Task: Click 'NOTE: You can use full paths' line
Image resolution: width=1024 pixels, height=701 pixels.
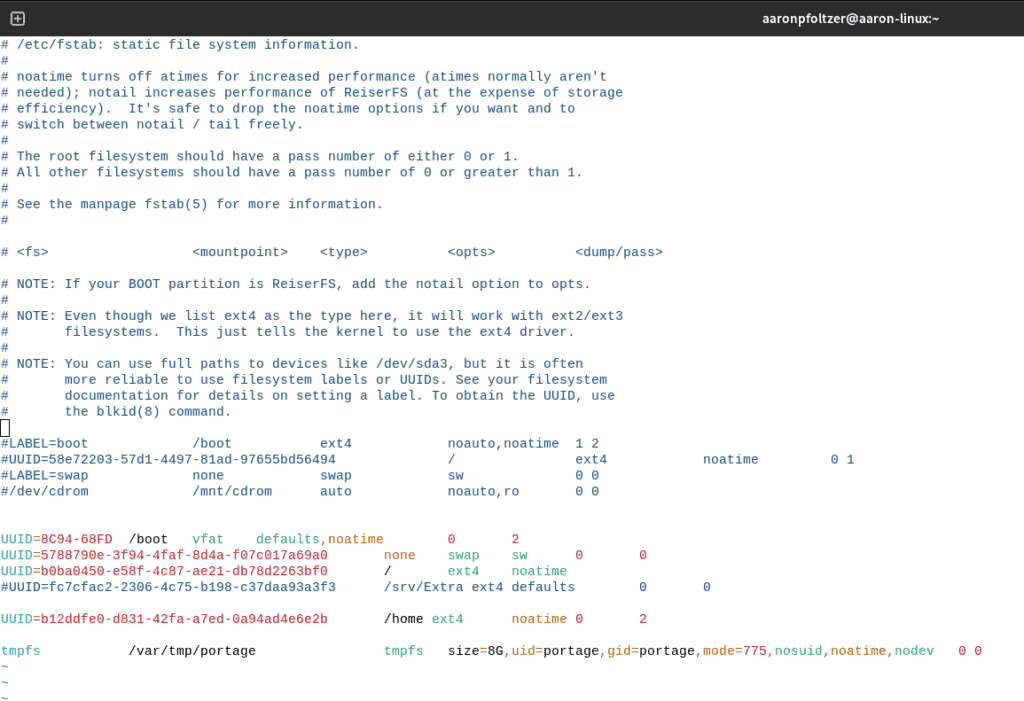Action: coord(292,364)
